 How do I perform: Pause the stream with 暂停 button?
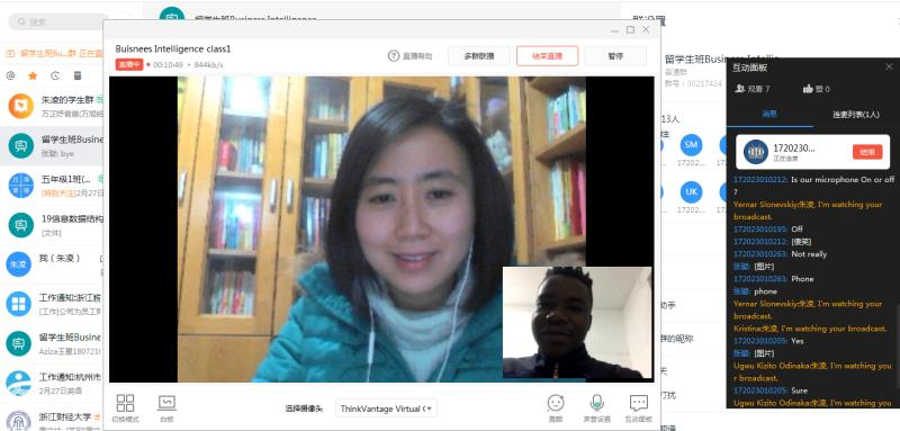[x=616, y=56]
